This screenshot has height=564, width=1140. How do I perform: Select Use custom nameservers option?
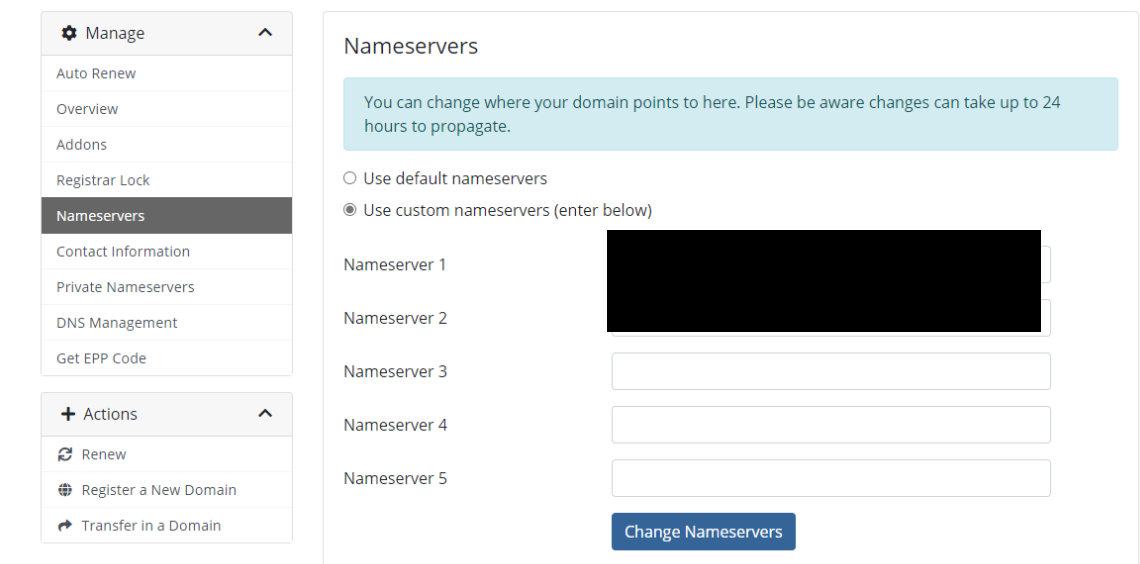[x=350, y=210]
